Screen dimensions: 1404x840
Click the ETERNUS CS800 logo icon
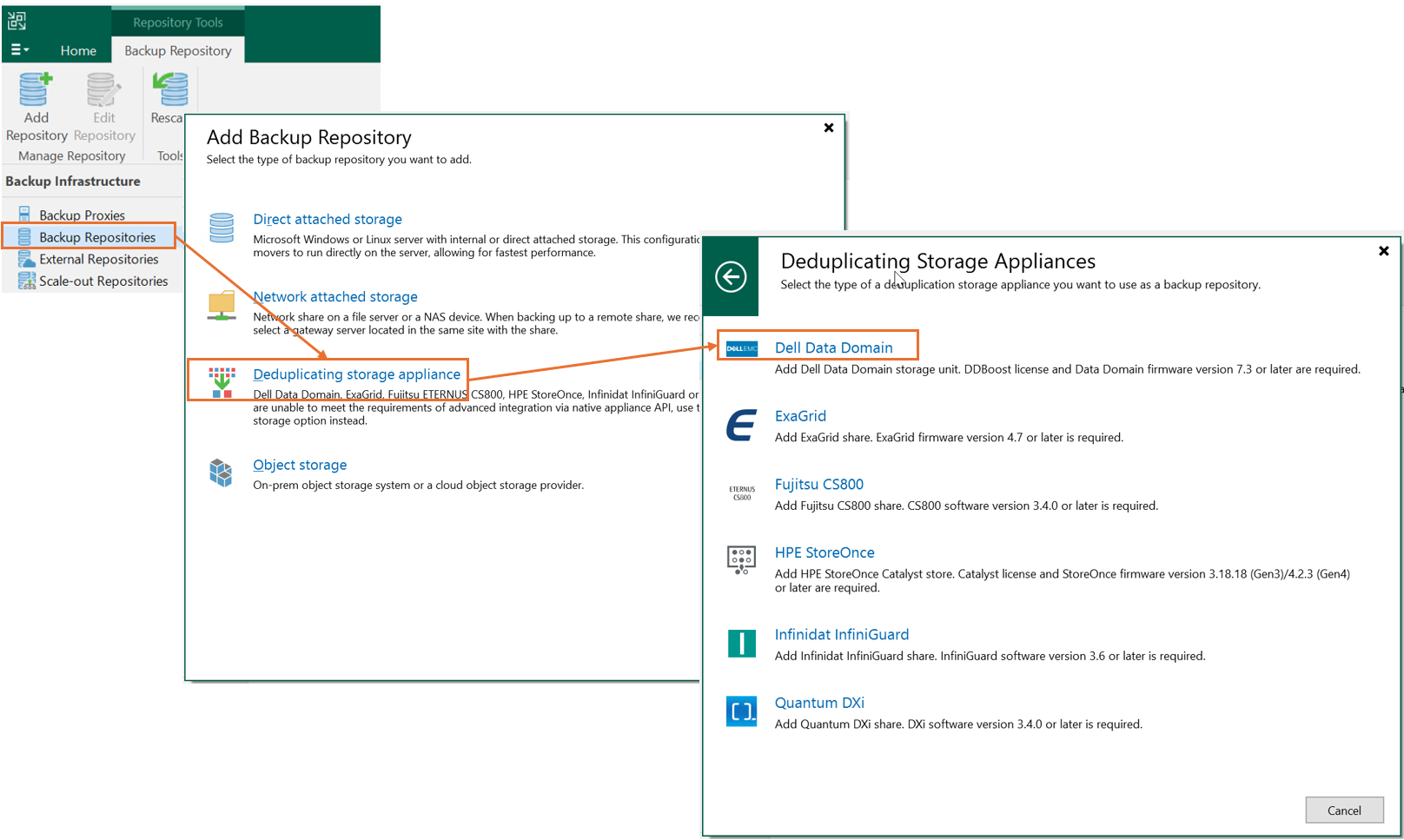(x=742, y=493)
